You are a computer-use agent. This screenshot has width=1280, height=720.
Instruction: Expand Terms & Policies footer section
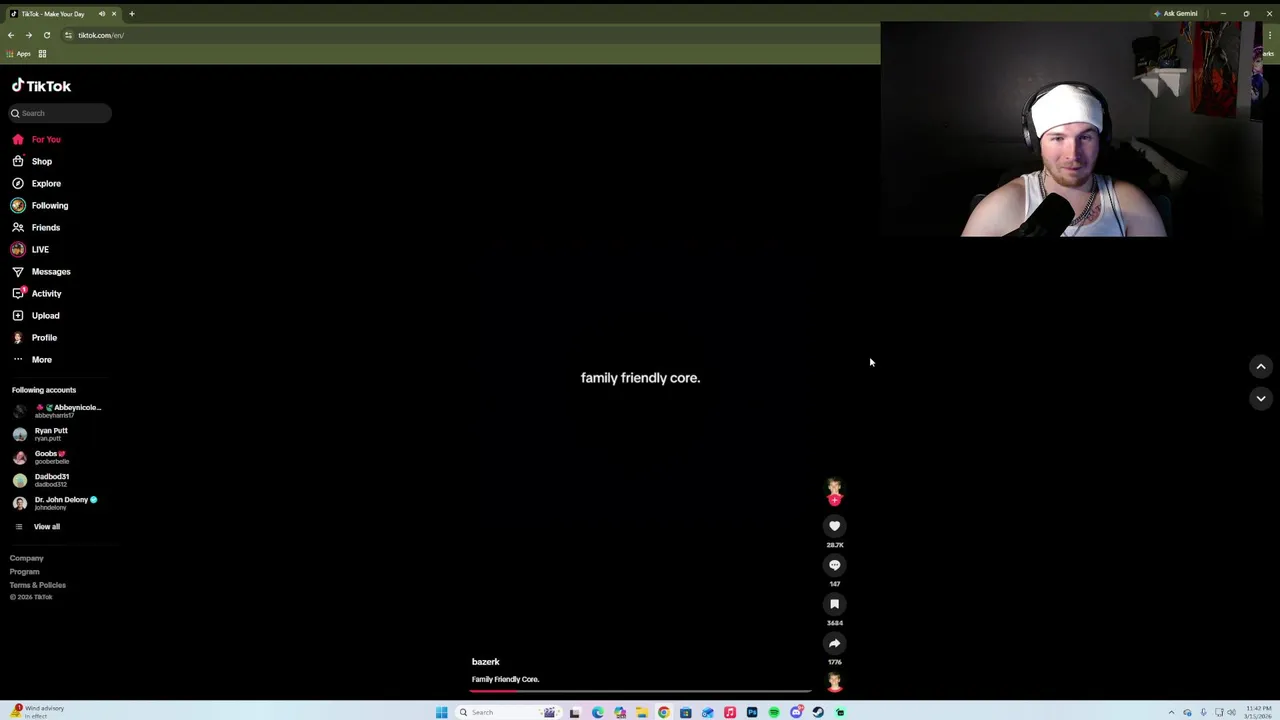point(38,585)
